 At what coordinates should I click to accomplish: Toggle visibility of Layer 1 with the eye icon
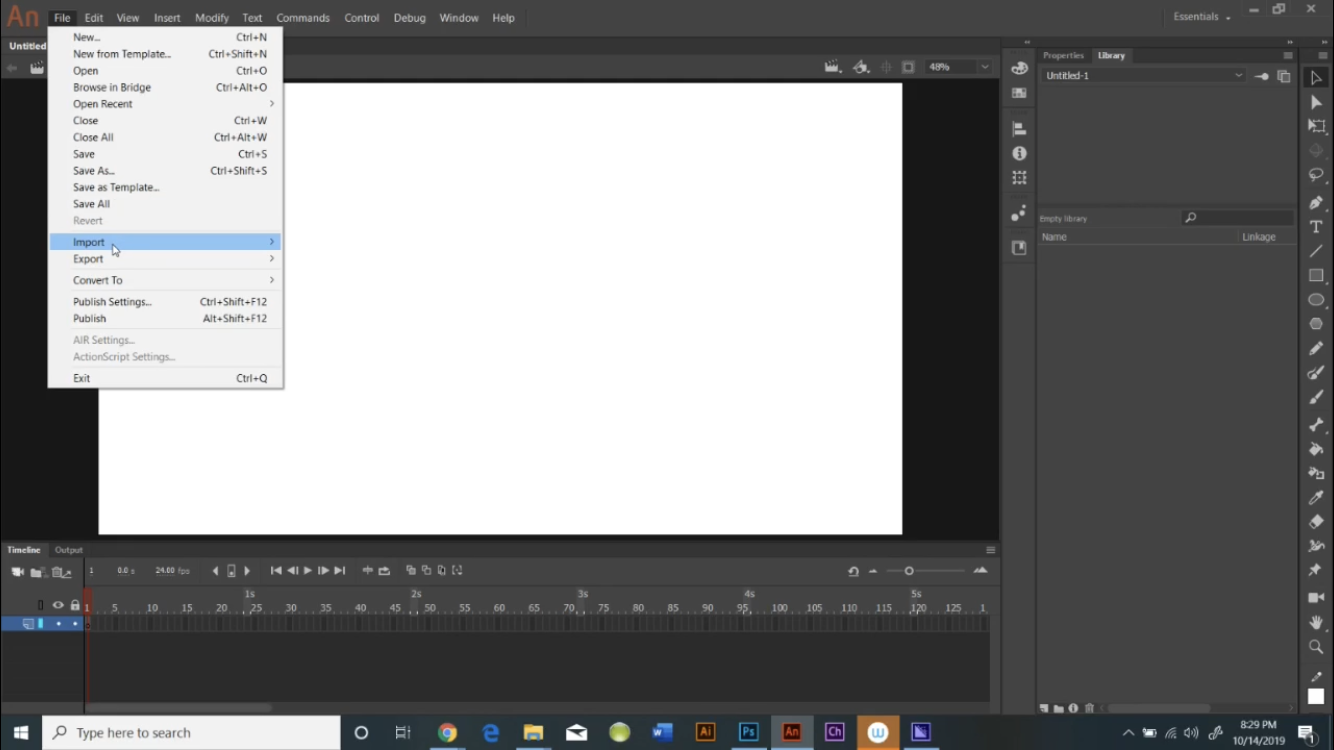(x=58, y=623)
